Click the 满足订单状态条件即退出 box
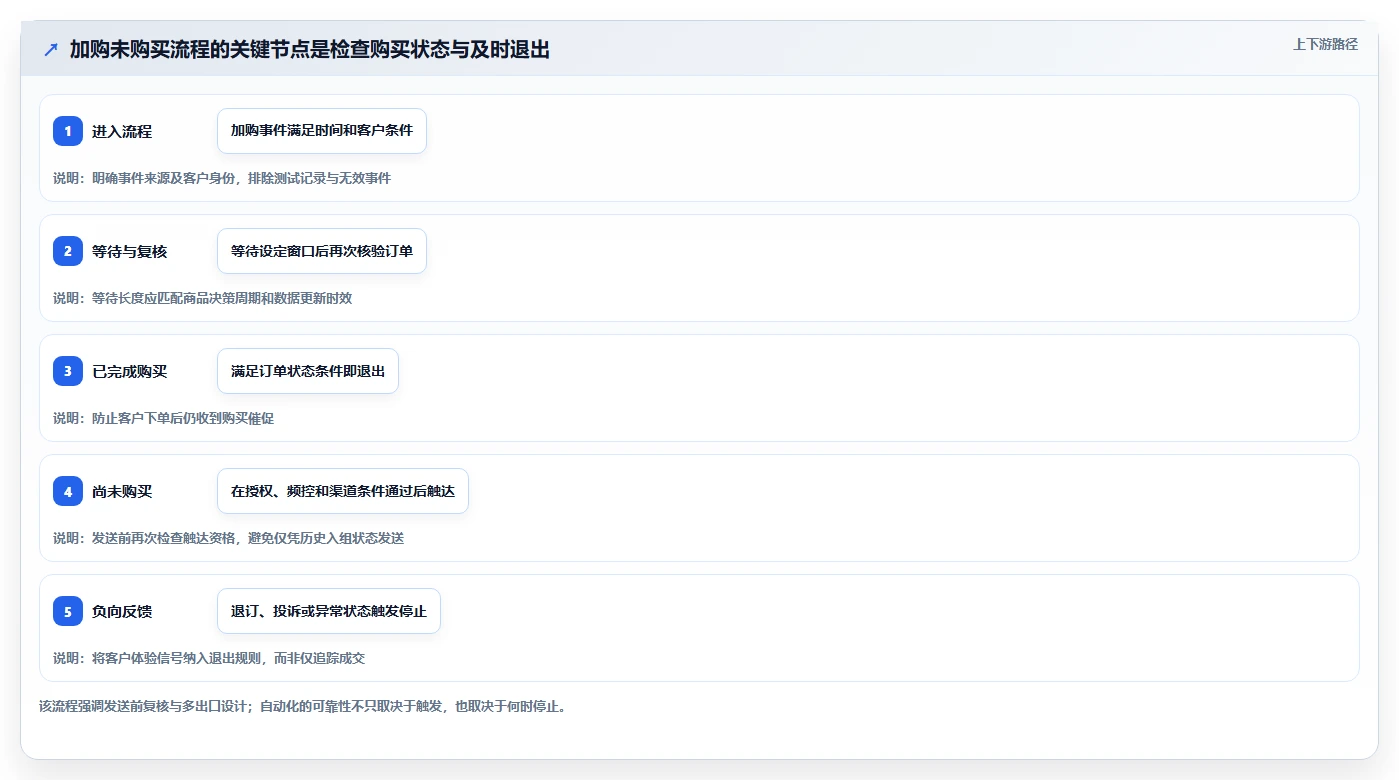This screenshot has width=1399, height=780. (x=308, y=371)
